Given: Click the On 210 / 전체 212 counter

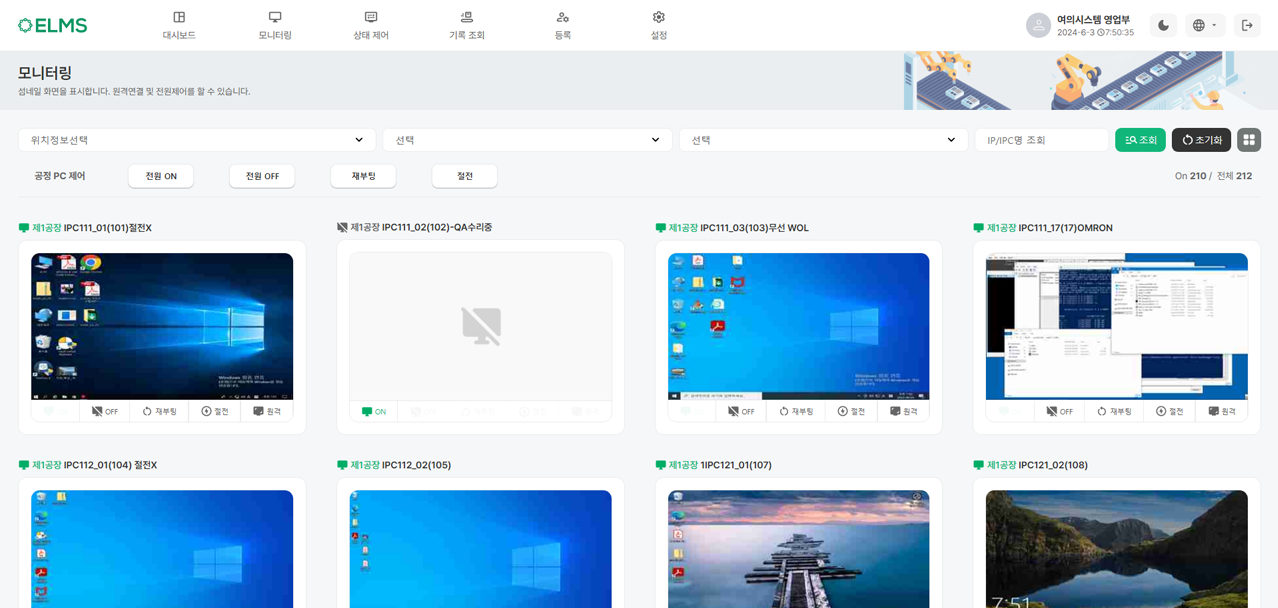Looking at the screenshot, I should pyautogui.click(x=1213, y=176).
